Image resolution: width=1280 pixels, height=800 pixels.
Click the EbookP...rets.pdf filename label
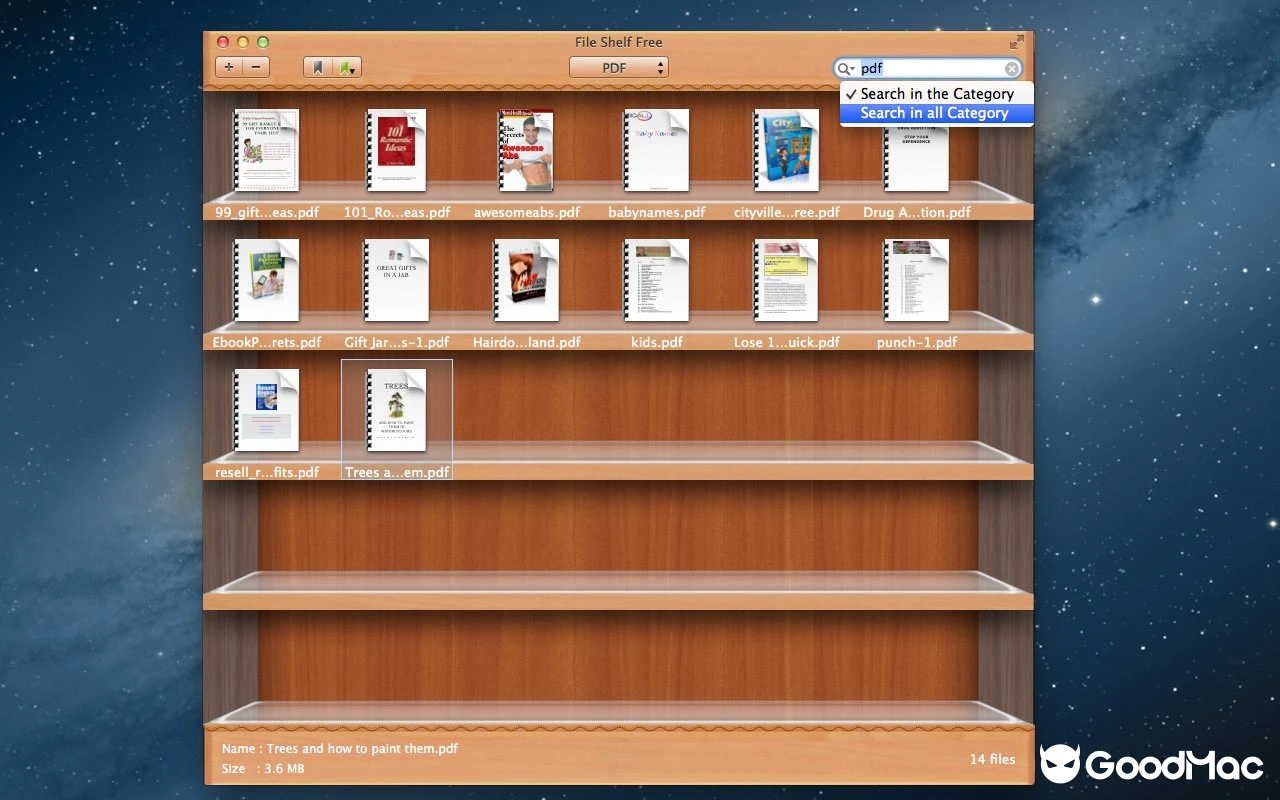point(267,342)
